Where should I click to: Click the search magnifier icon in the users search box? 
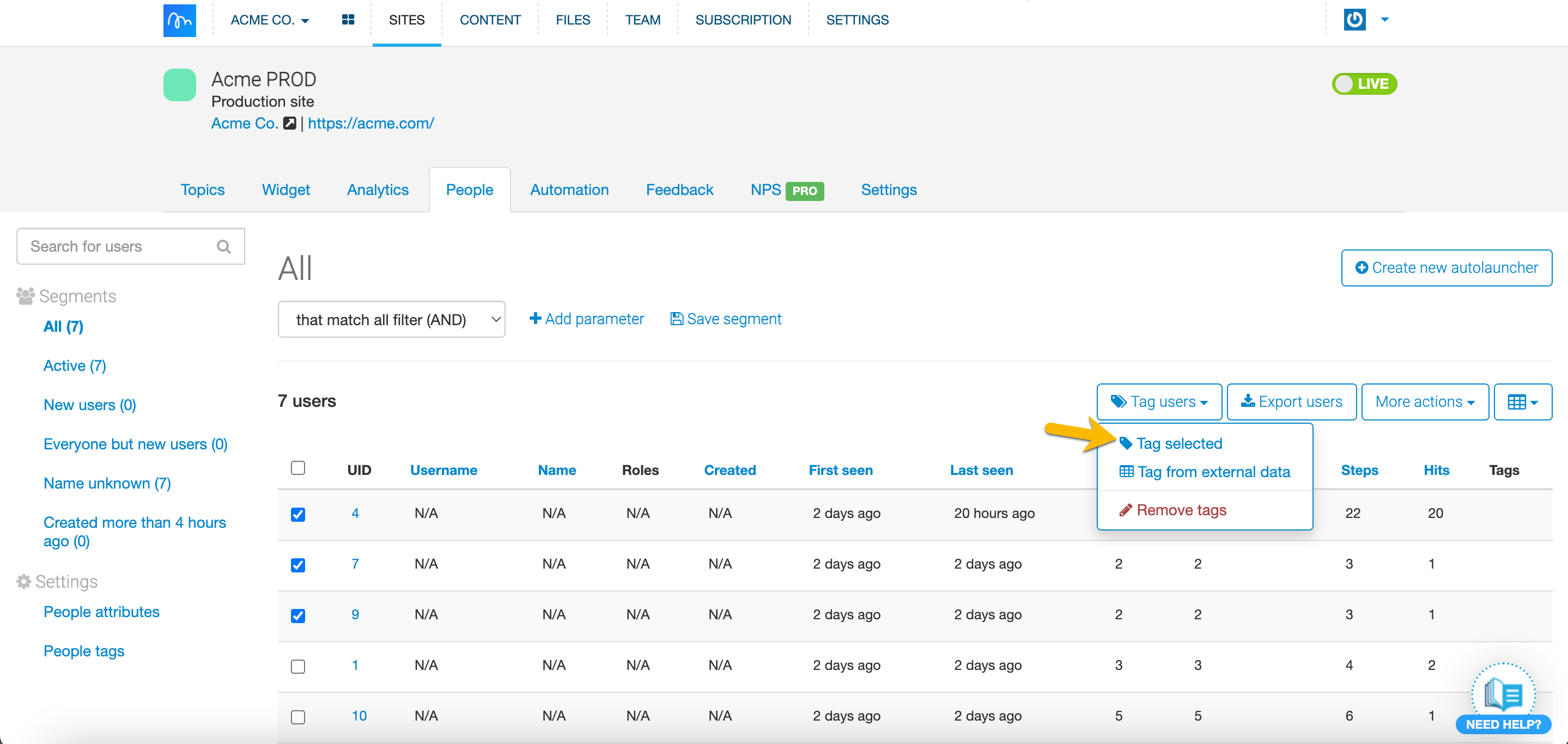tap(223, 246)
